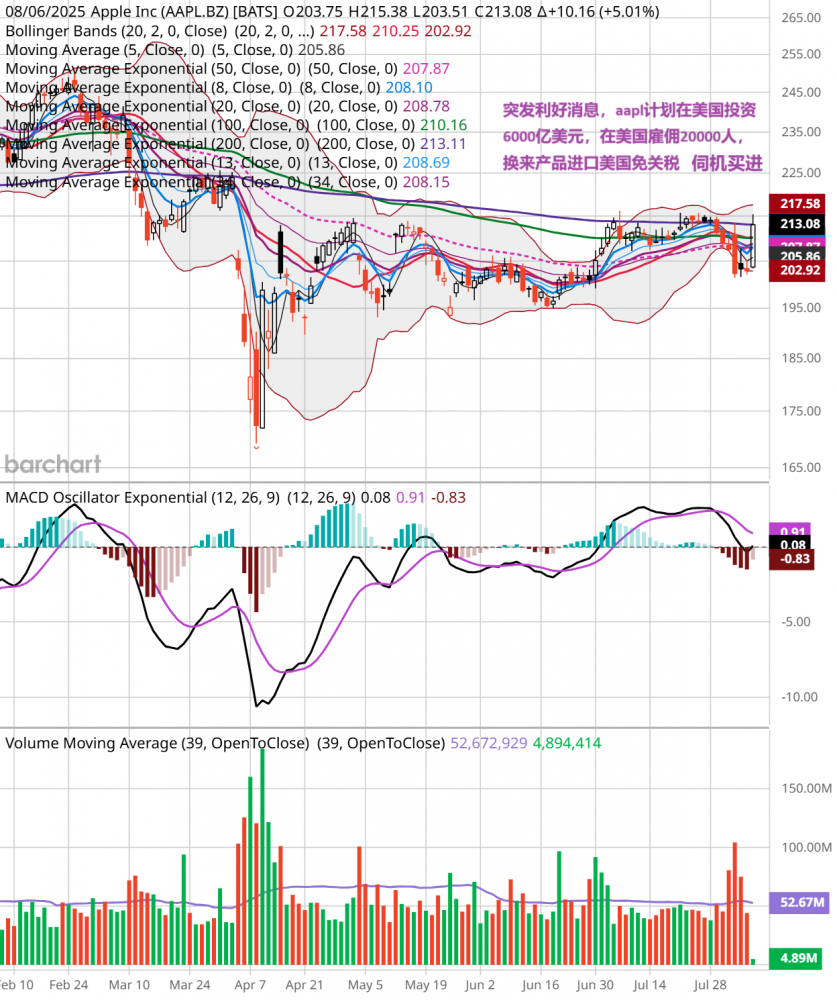This screenshot has height=1000, width=837.
Task: Click EMA 100 value 210.16
Action: coord(443,125)
